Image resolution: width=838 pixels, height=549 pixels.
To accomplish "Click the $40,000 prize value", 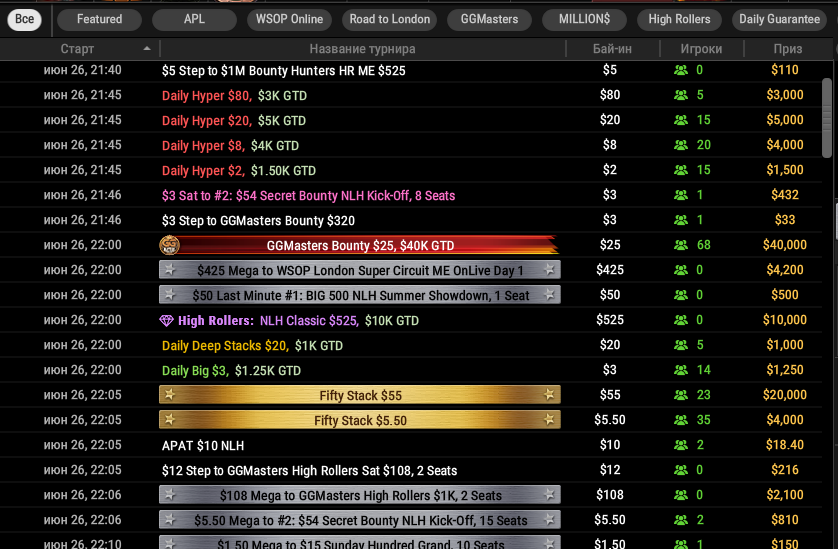I will (785, 245).
